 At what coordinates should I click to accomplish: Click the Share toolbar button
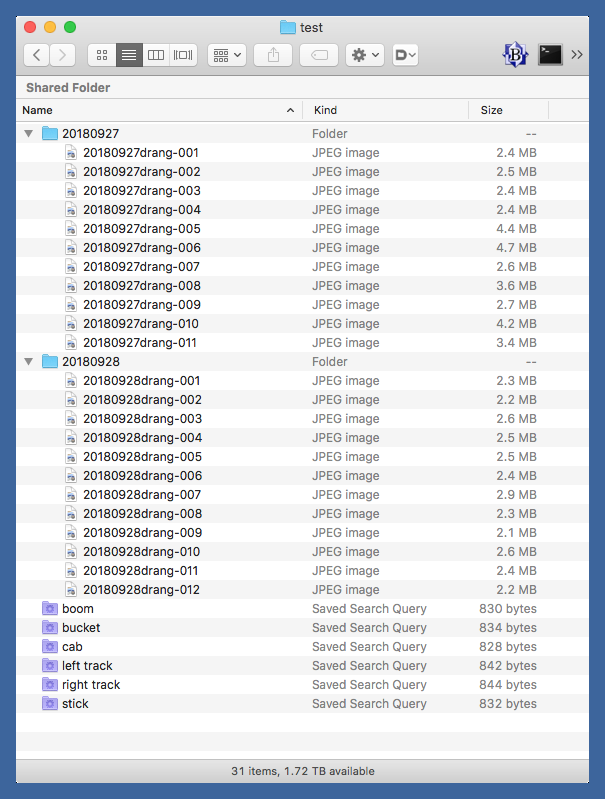tap(273, 56)
